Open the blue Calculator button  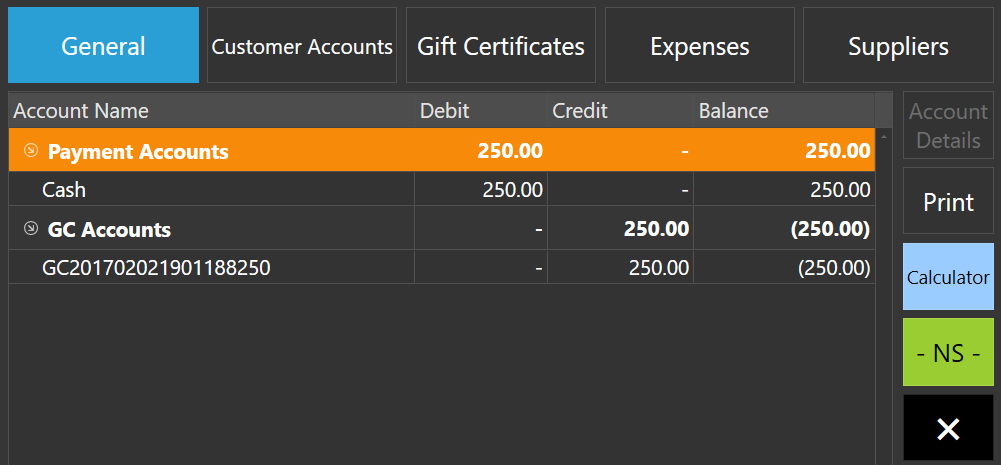[948, 277]
